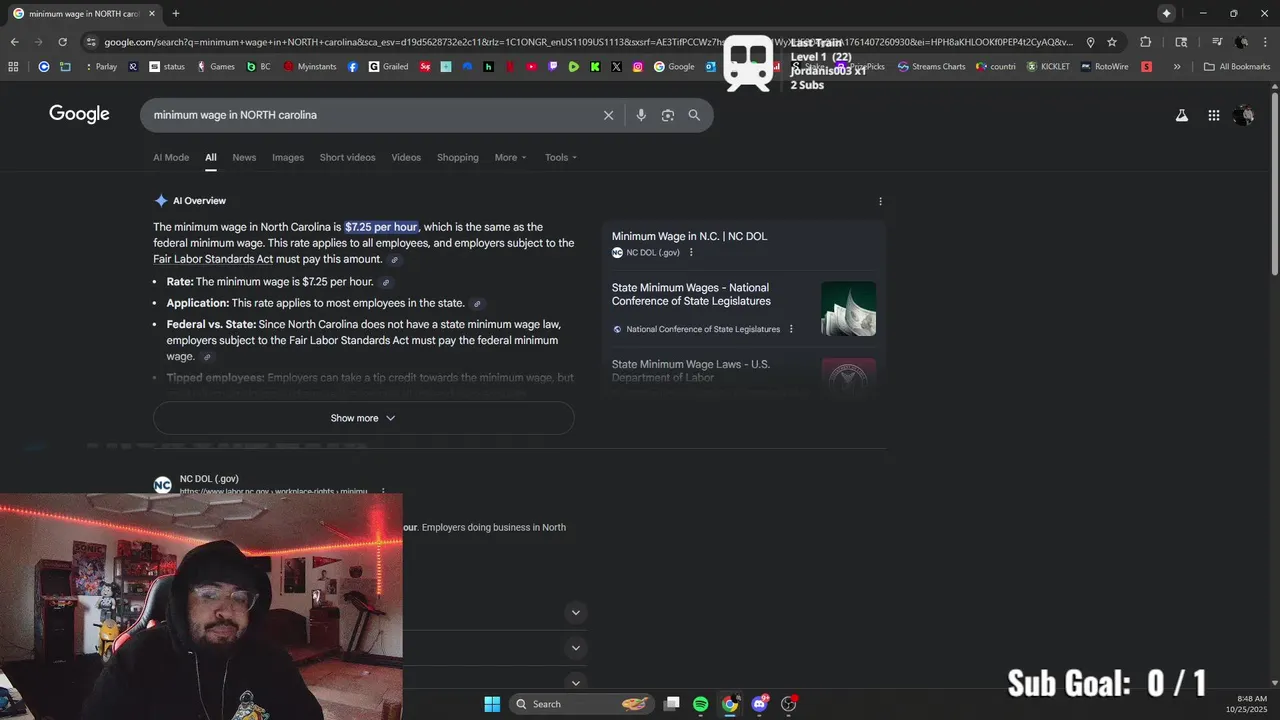Image resolution: width=1280 pixels, height=720 pixels.
Task: Expand the first question chevron below NC DOL
Action: (x=575, y=612)
